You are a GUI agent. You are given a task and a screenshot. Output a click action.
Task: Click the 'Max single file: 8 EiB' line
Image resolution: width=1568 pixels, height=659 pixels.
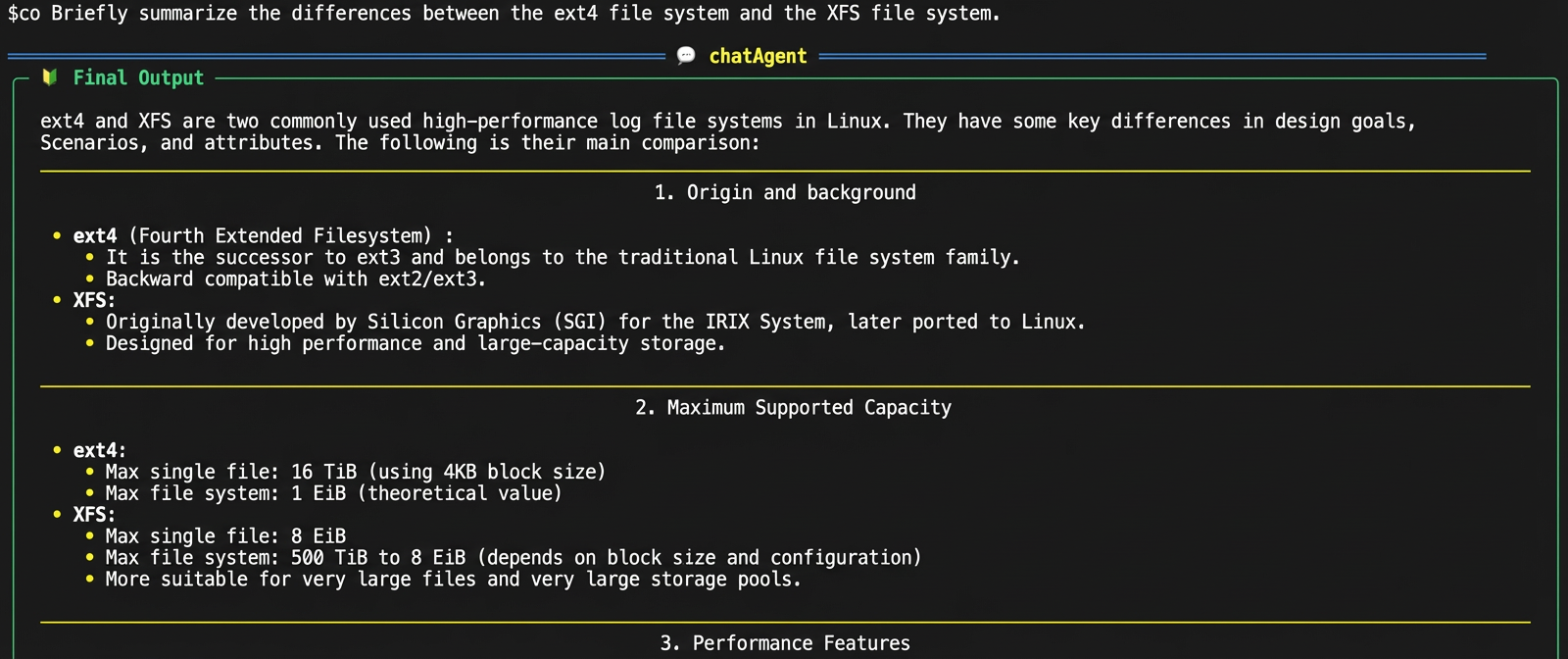pos(225,536)
